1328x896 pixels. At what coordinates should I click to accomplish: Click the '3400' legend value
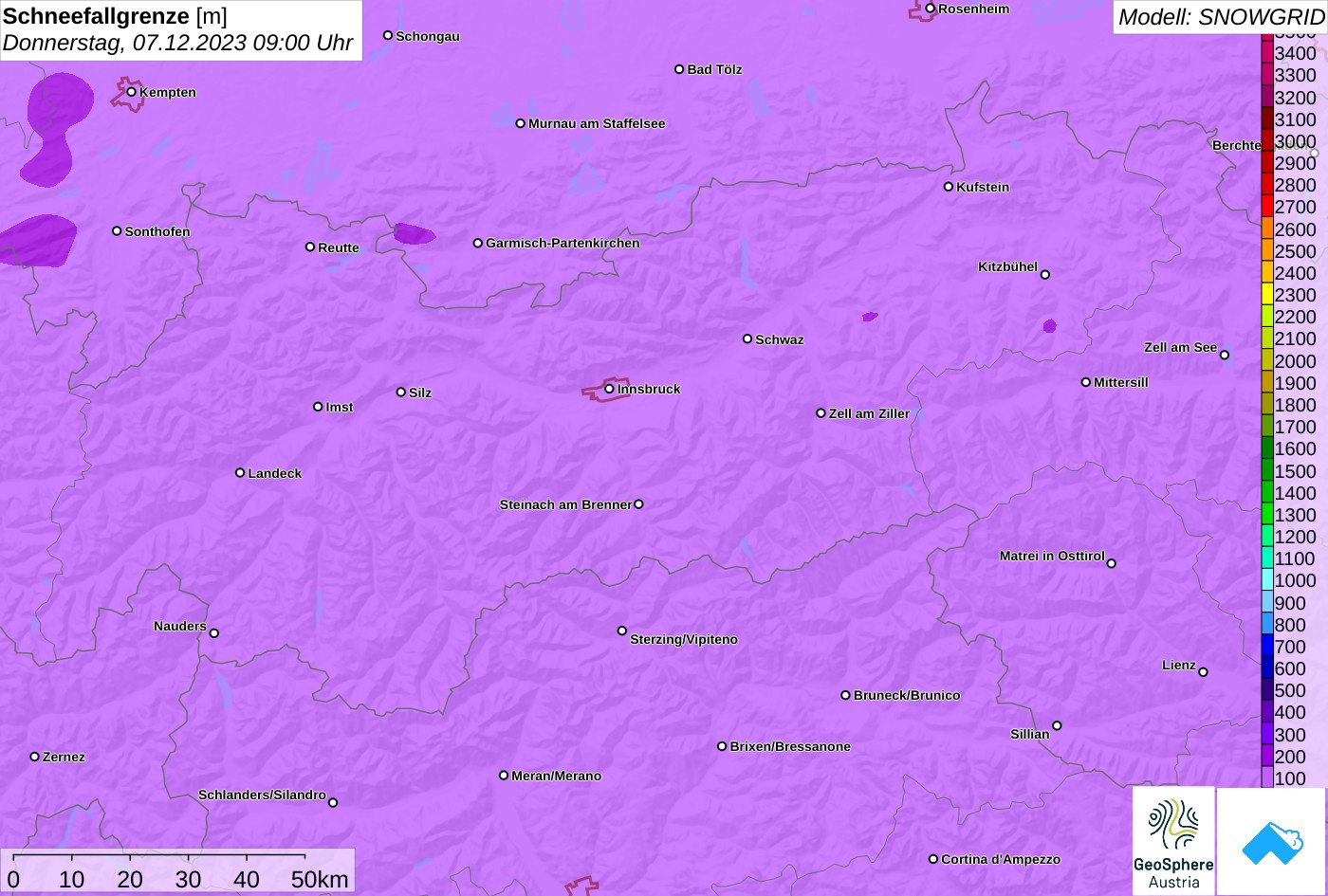click(1296, 53)
